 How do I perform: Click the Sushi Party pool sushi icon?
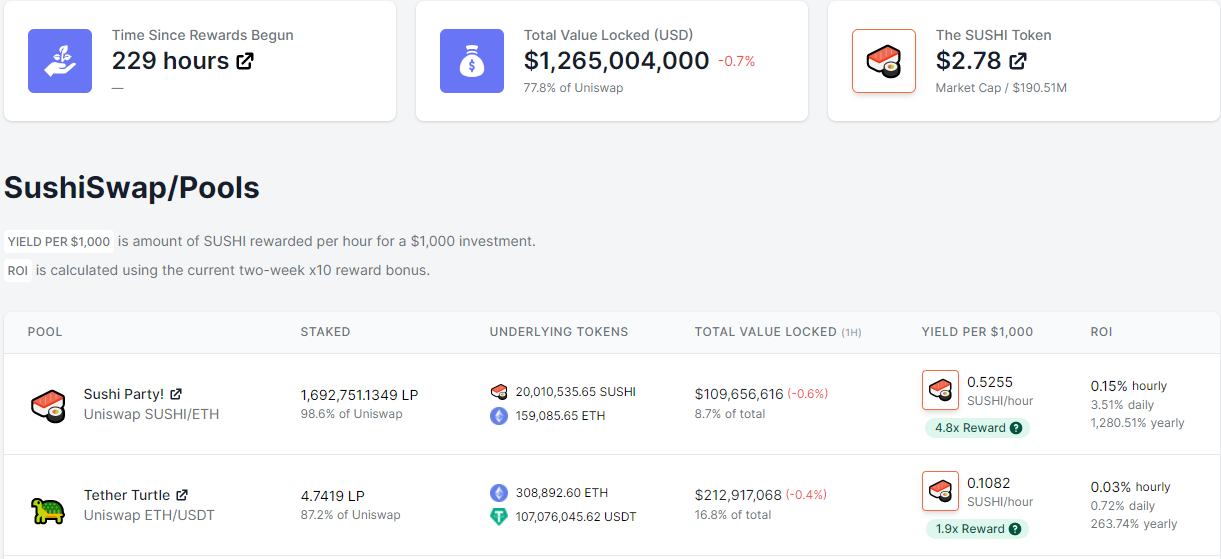pos(47,404)
